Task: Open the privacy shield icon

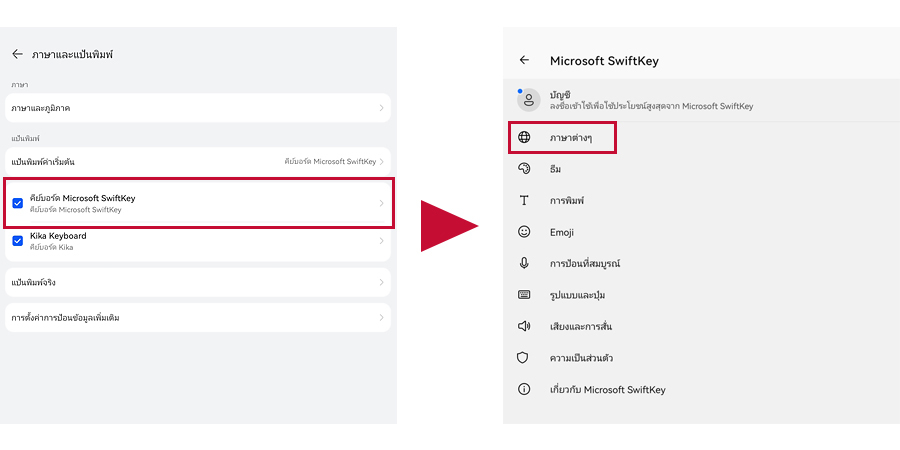Action: pyautogui.click(x=524, y=357)
